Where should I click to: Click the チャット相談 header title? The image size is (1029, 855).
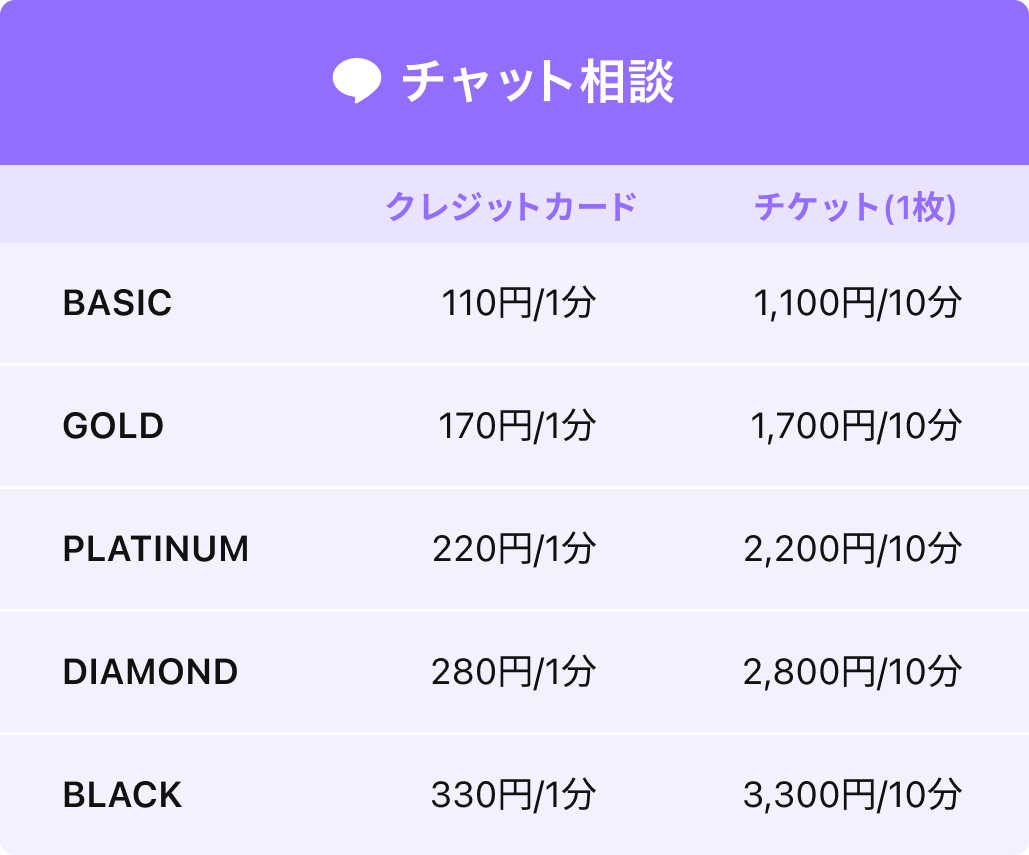pyautogui.click(x=538, y=81)
